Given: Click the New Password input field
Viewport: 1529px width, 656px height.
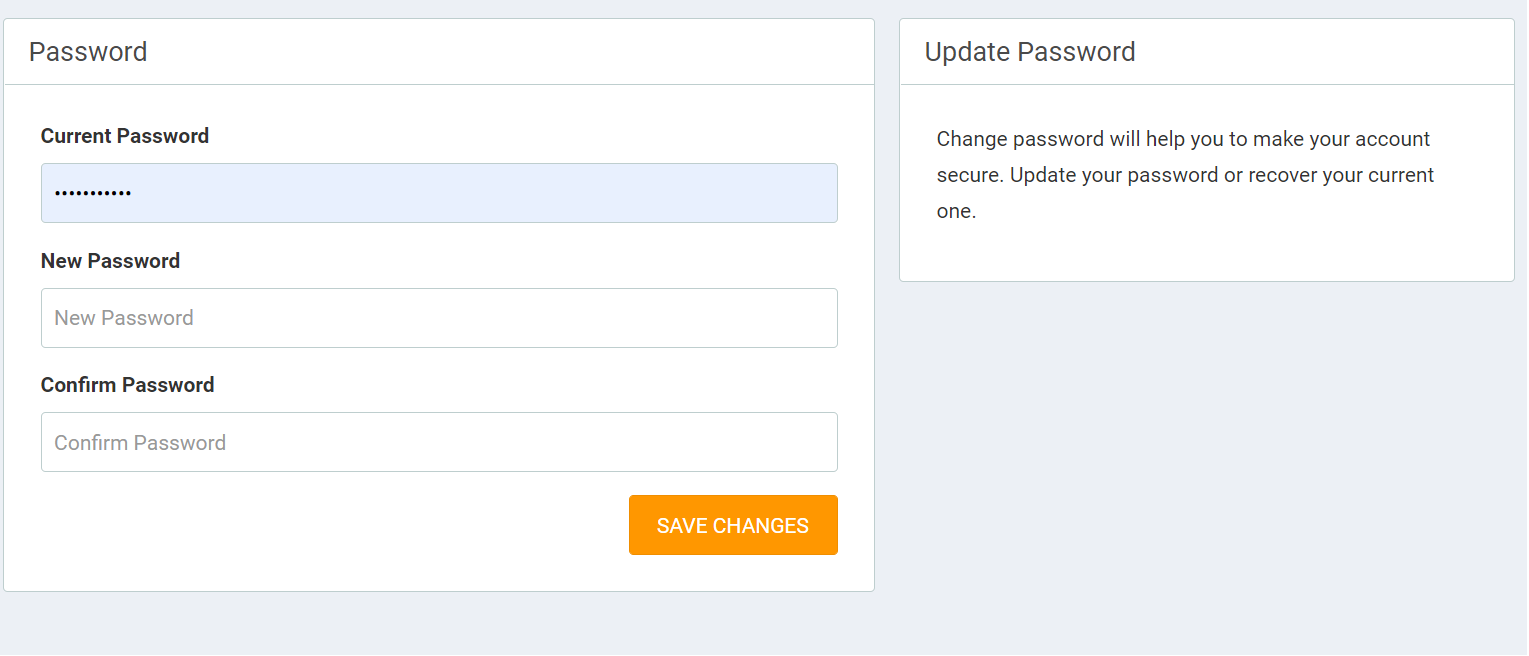Looking at the screenshot, I should [438, 318].
